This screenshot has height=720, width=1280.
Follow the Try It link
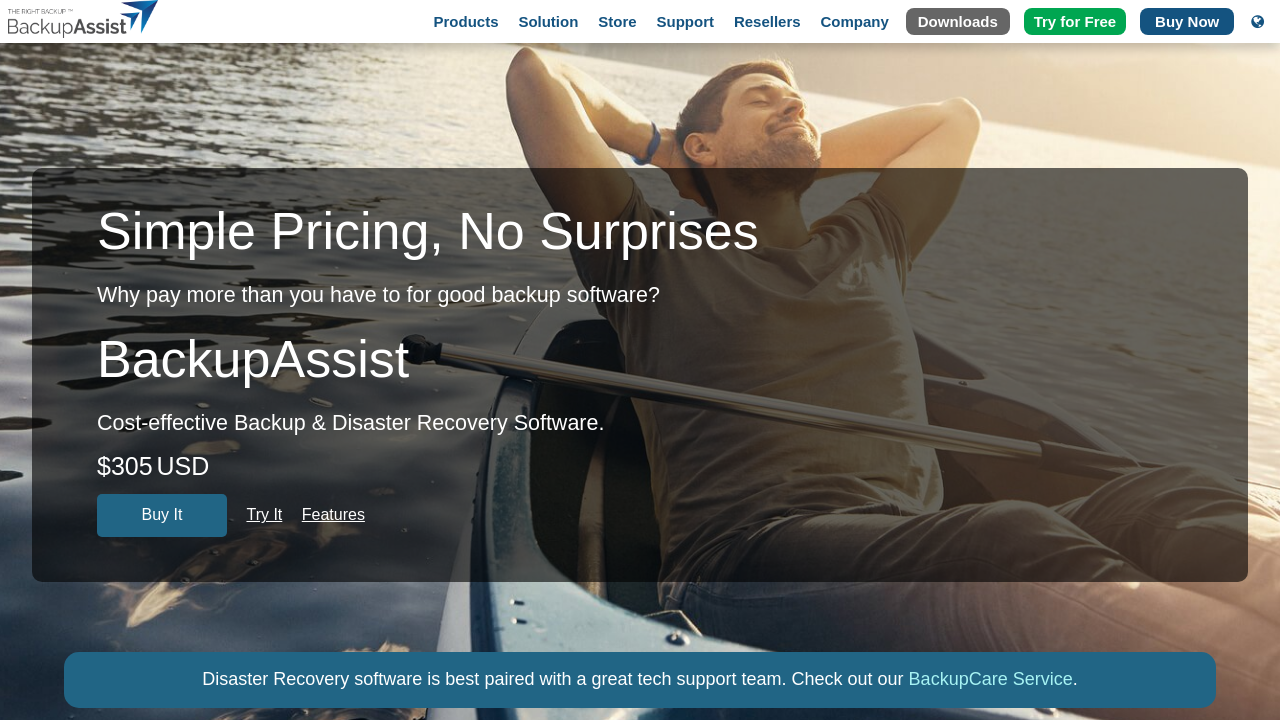[264, 515]
